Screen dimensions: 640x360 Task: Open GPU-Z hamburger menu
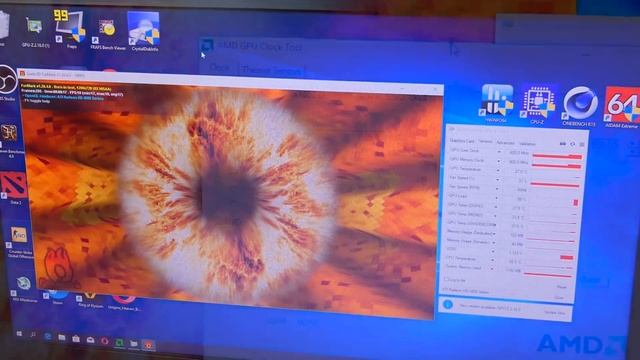[x=582, y=144]
